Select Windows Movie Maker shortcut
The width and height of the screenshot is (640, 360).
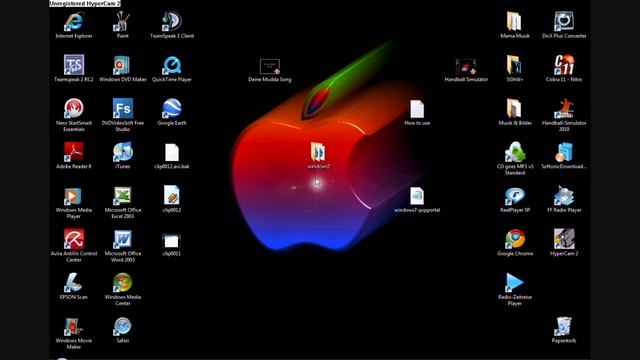pos(73,327)
